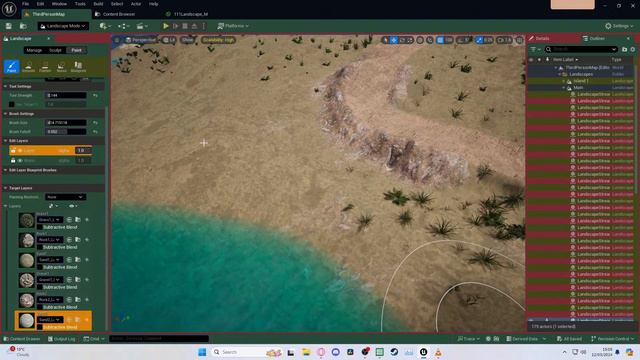Click the Outliner filter icon
Viewport: 640px width, 360px height.
coord(535,49)
